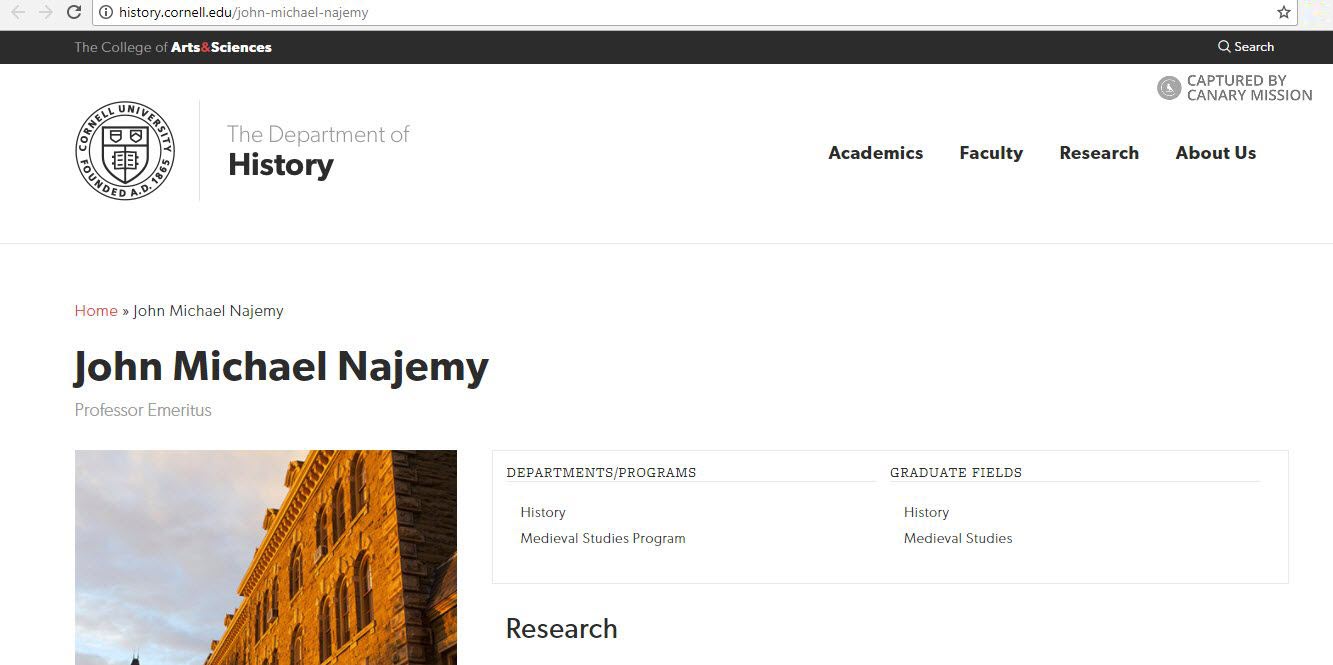Open the Faculty menu
1333x665 pixels.
pyautogui.click(x=991, y=153)
